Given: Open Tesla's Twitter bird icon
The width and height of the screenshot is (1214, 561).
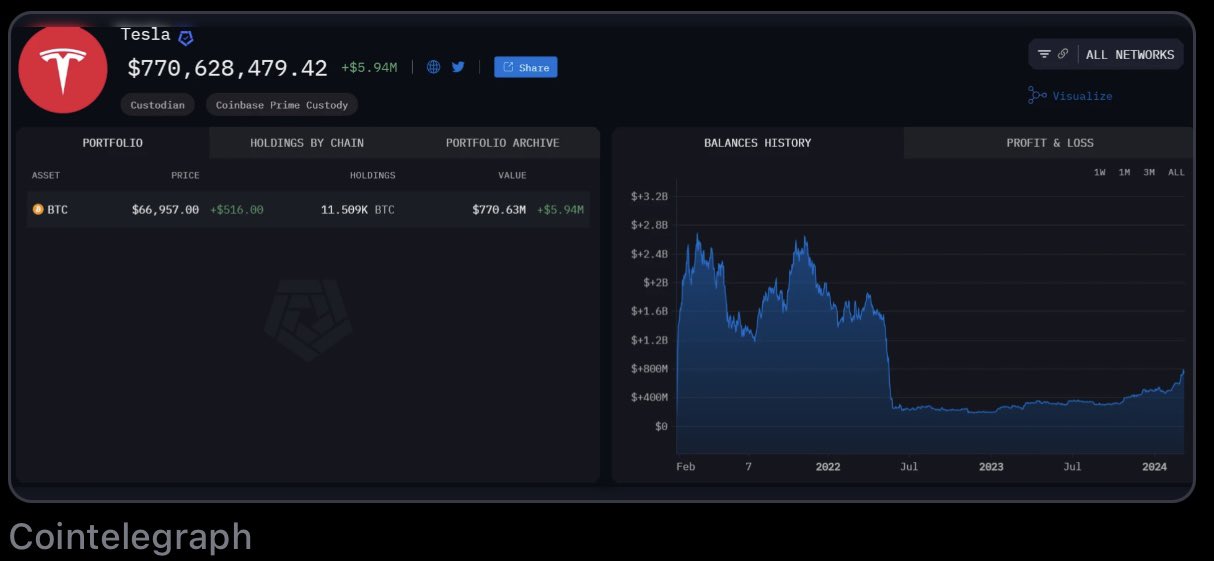Looking at the screenshot, I should tap(458, 67).
